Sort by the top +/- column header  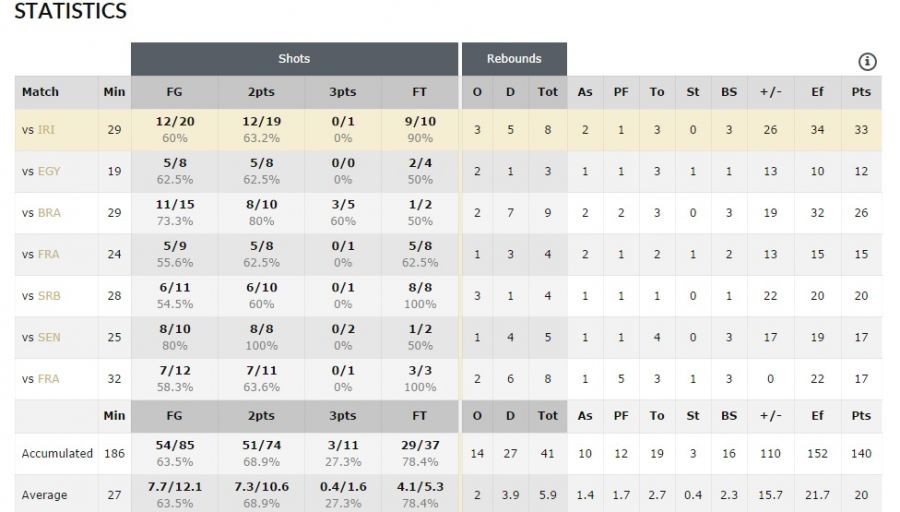click(x=770, y=92)
